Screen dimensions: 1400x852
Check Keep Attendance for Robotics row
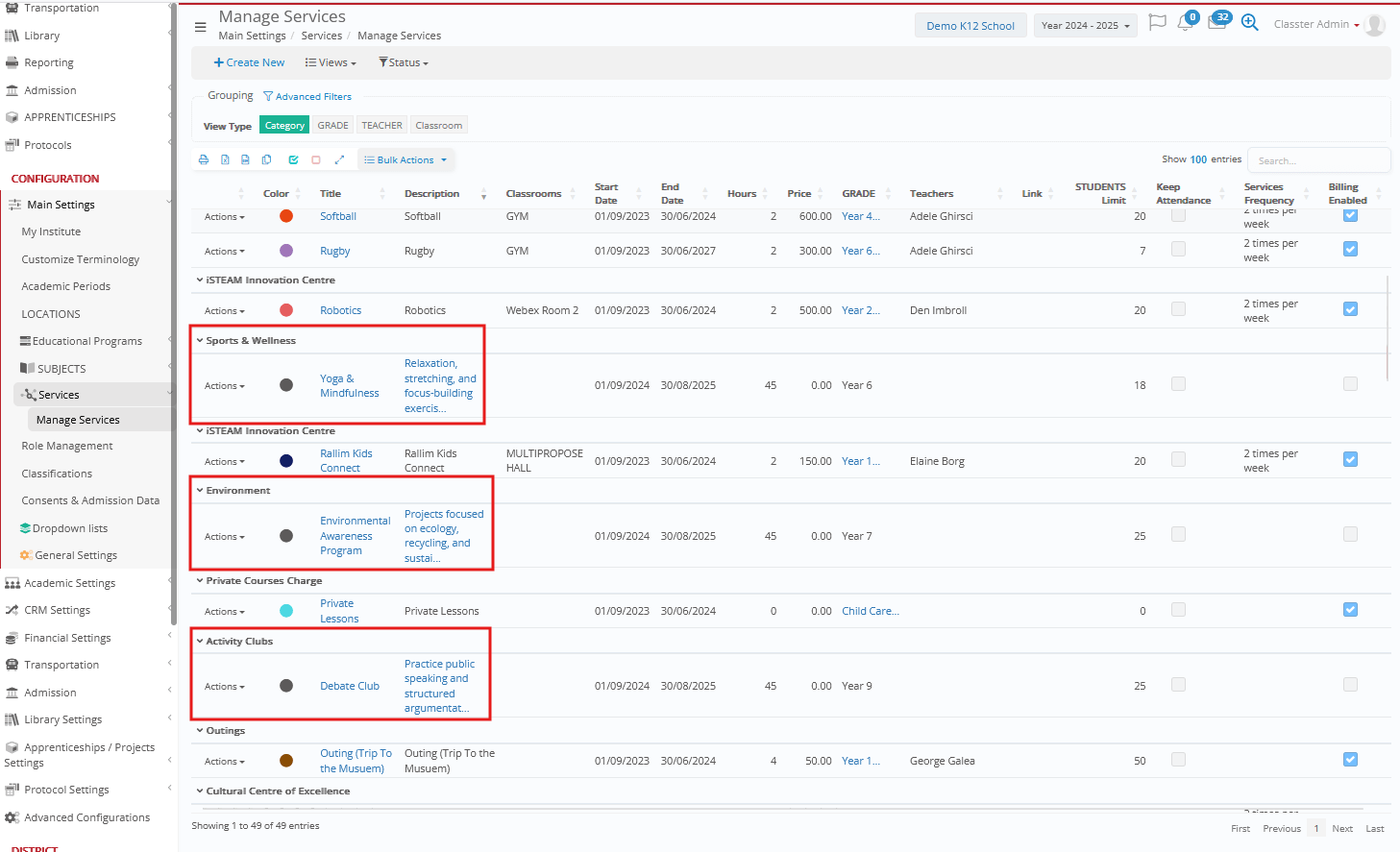tap(1178, 309)
